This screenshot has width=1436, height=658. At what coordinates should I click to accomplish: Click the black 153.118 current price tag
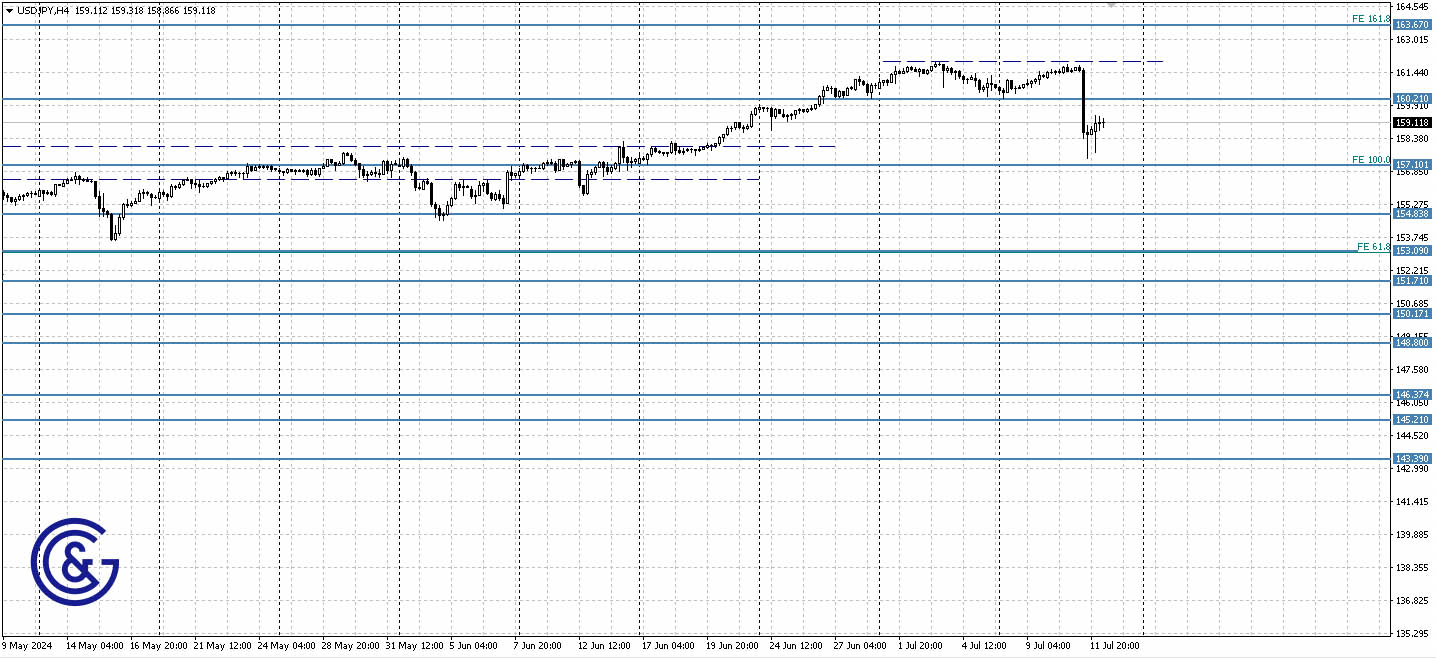click(x=1412, y=121)
